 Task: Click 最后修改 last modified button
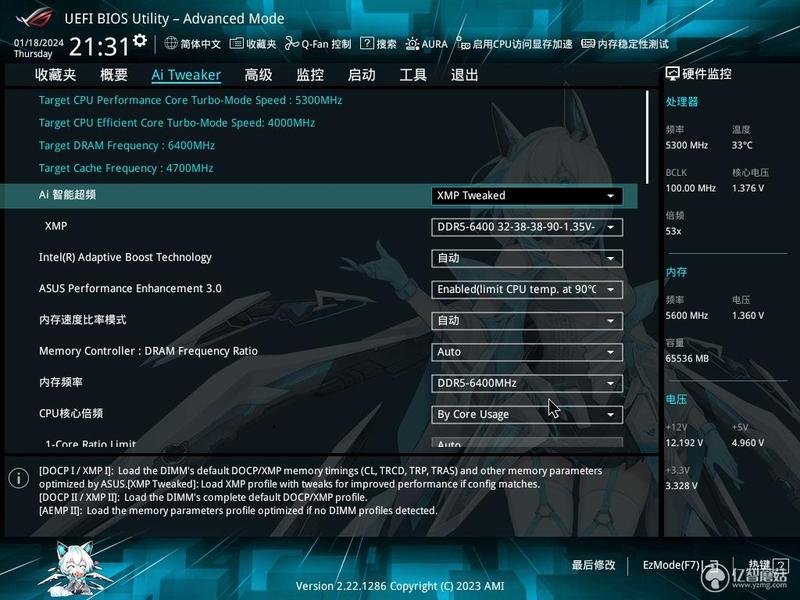pyautogui.click(x=593, y=565)
